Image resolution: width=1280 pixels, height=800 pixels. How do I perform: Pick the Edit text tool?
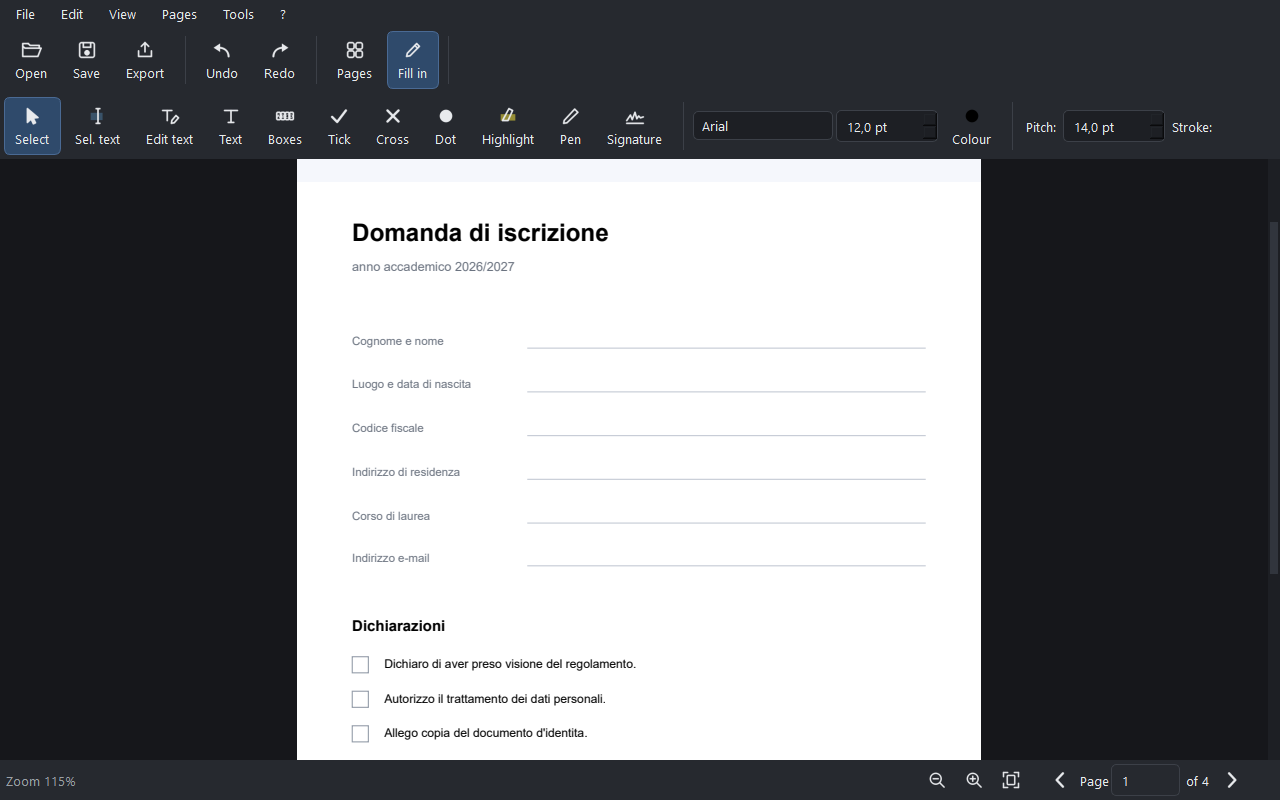coord(169,126)
